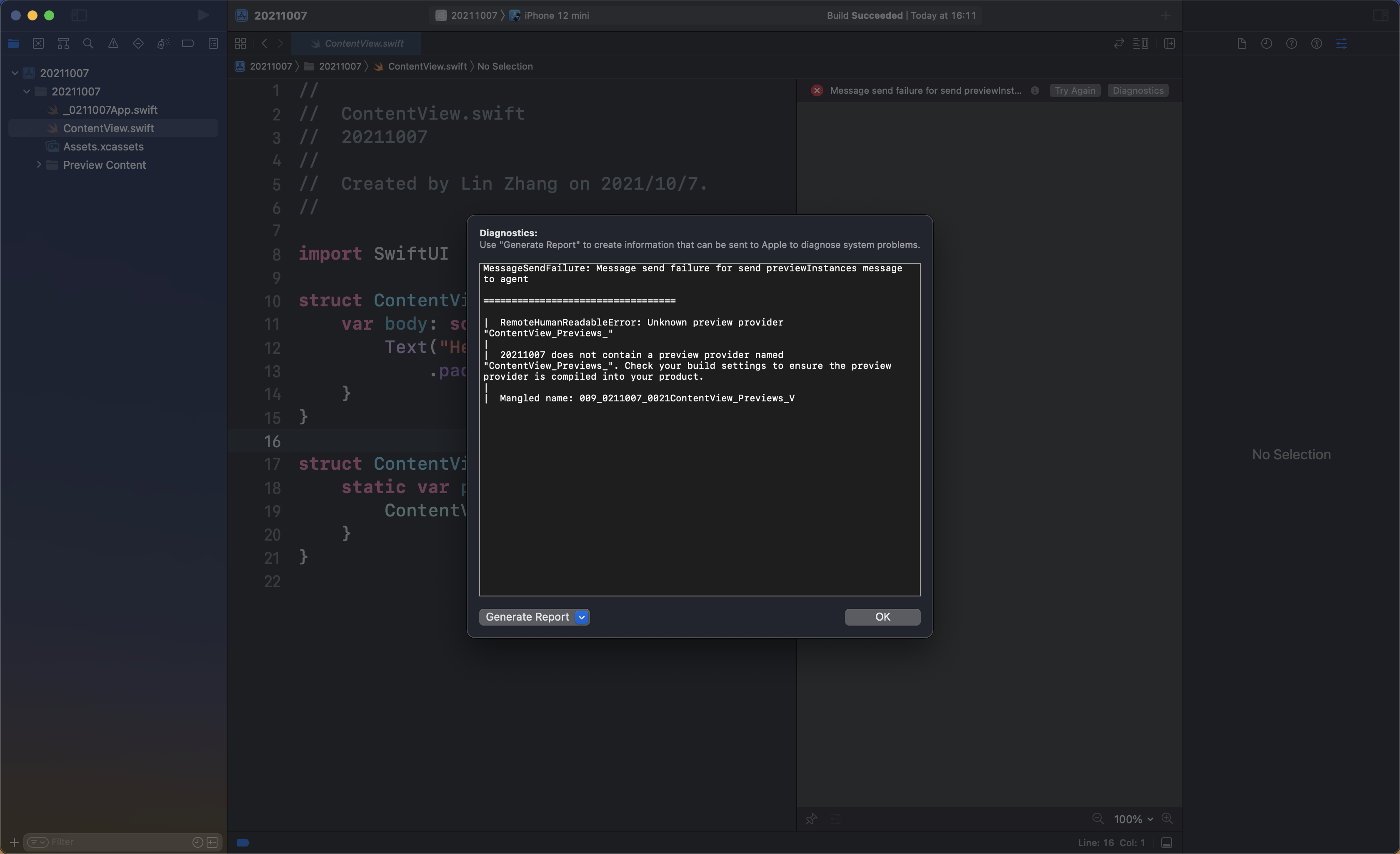
Task: Toggle the debug area at bottom right
Action: tap(1167, 843)
